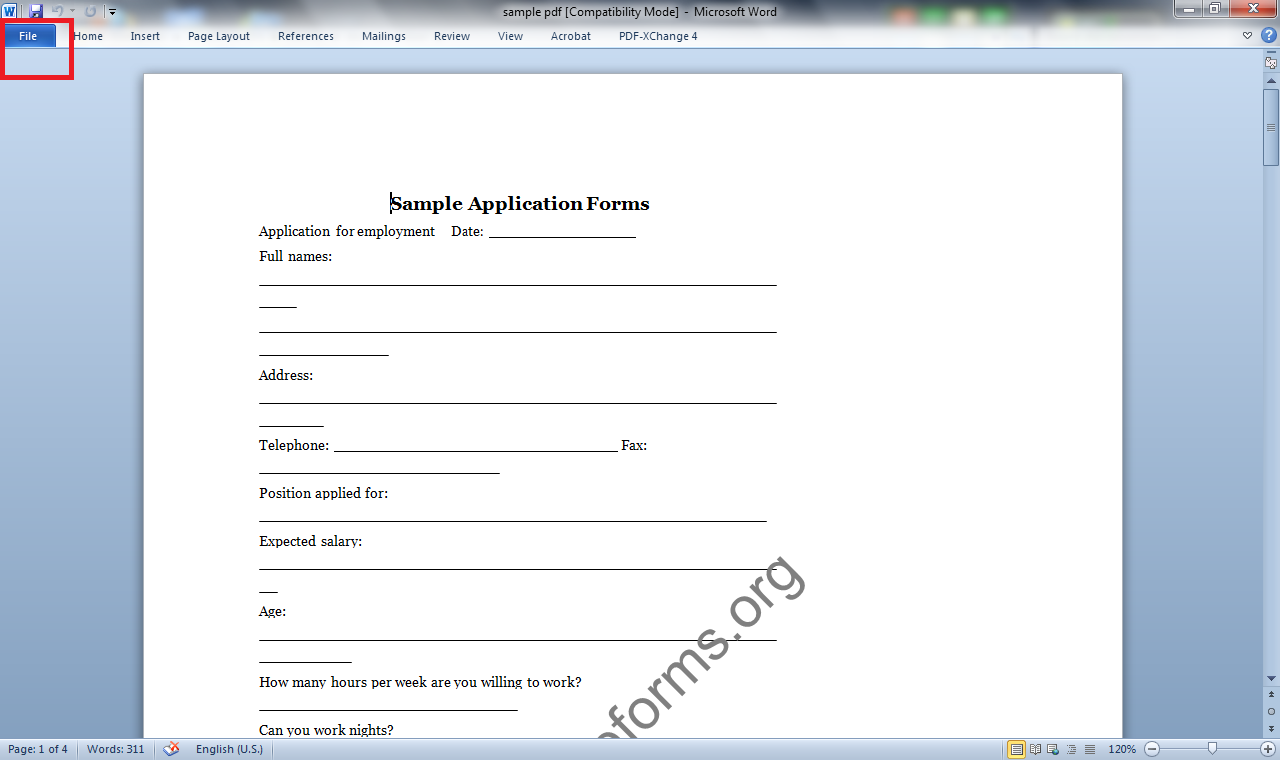Click the Undo icon
Screen dimensions: 1280x760
tap(58, 11)
